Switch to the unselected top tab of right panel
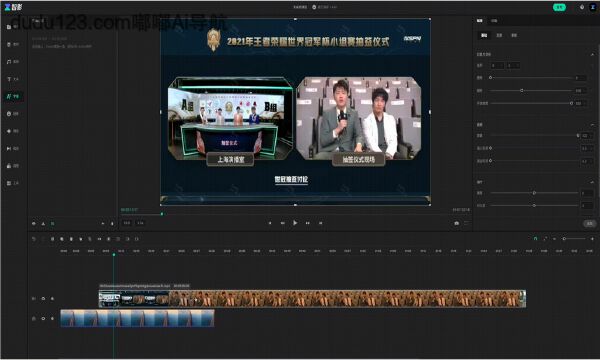This screenshot has width=600, height=360. 494,21
